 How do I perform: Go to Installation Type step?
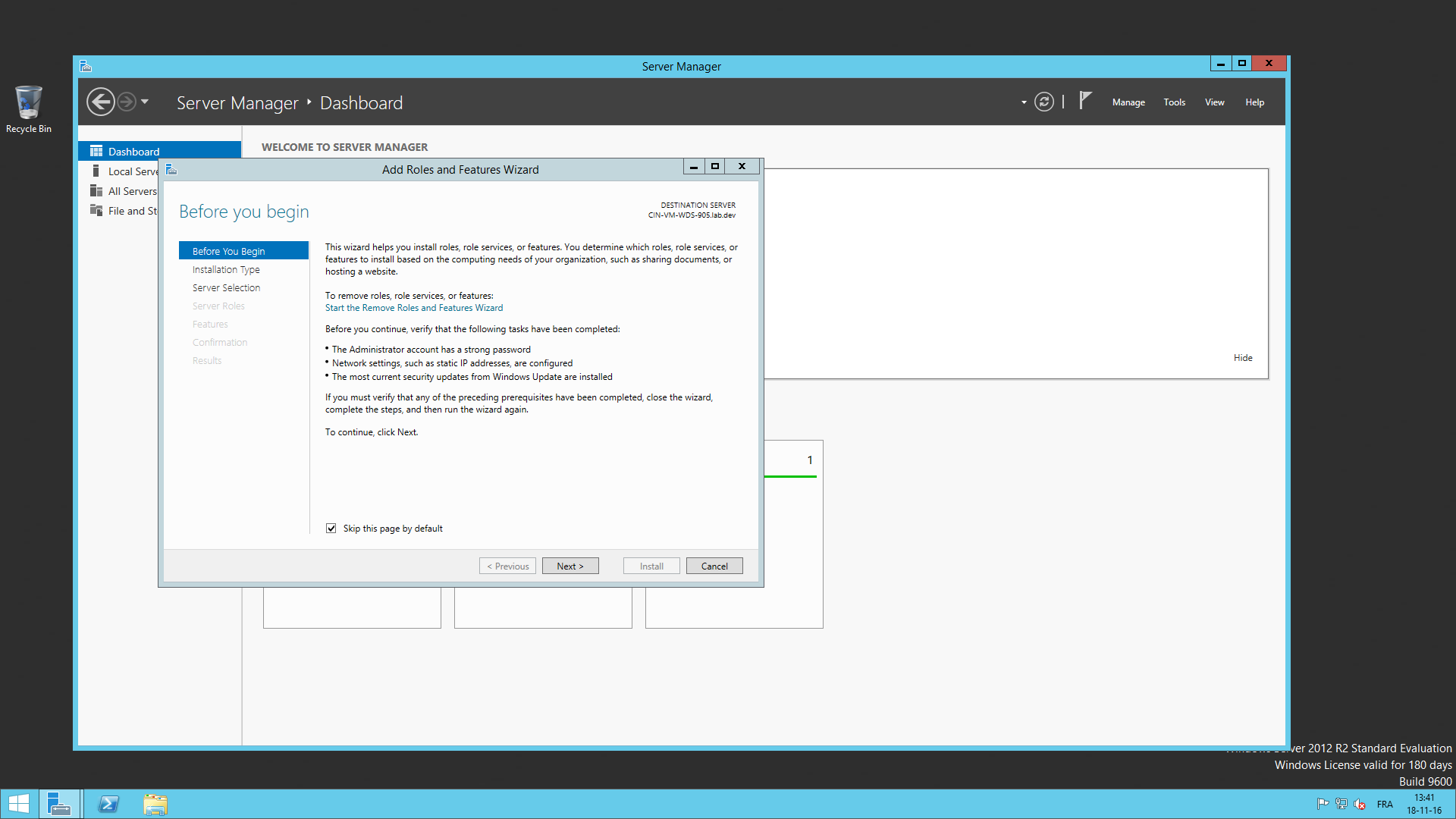point(226,269)
